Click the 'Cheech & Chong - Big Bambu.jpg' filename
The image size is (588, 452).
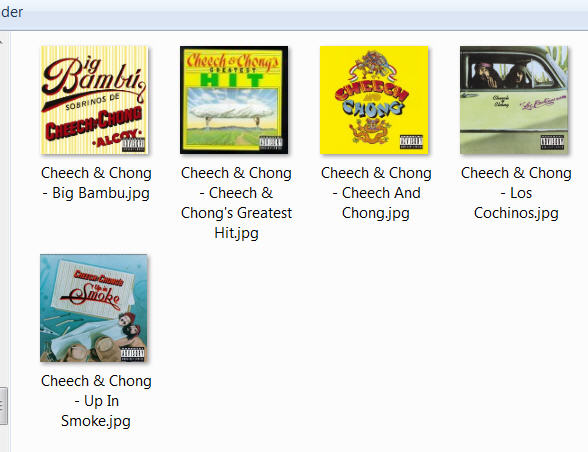point(96,183)
